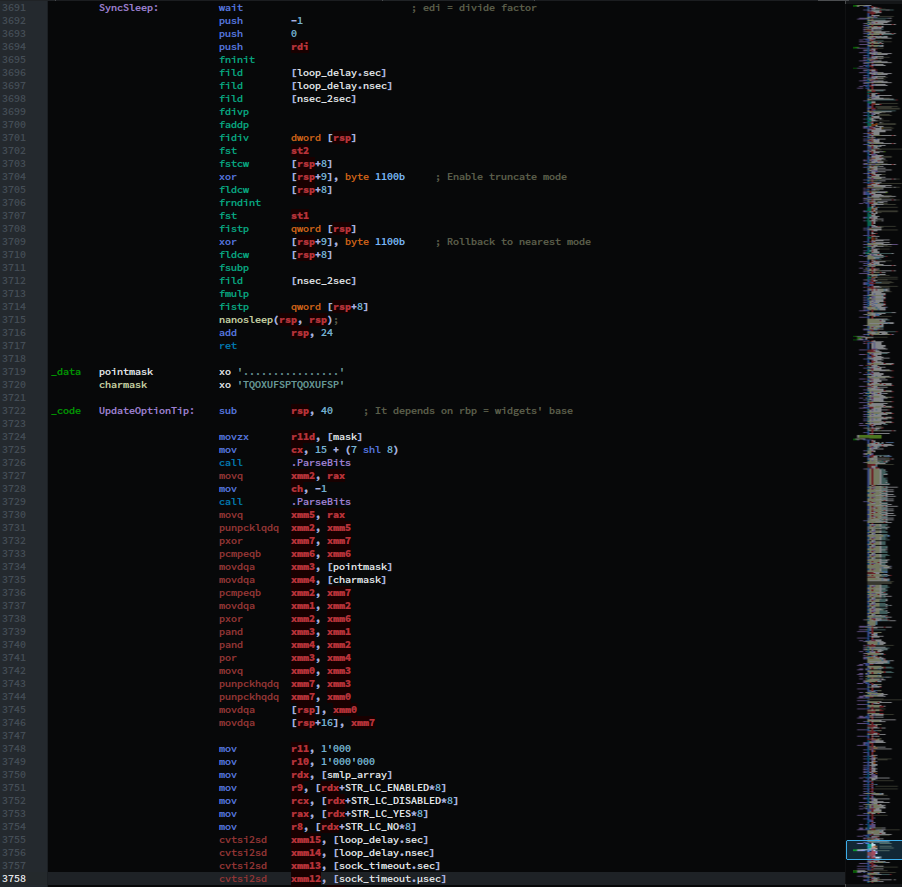902x887 pixels.
Task: Click the fninit instruction
Action: (237, 60)
